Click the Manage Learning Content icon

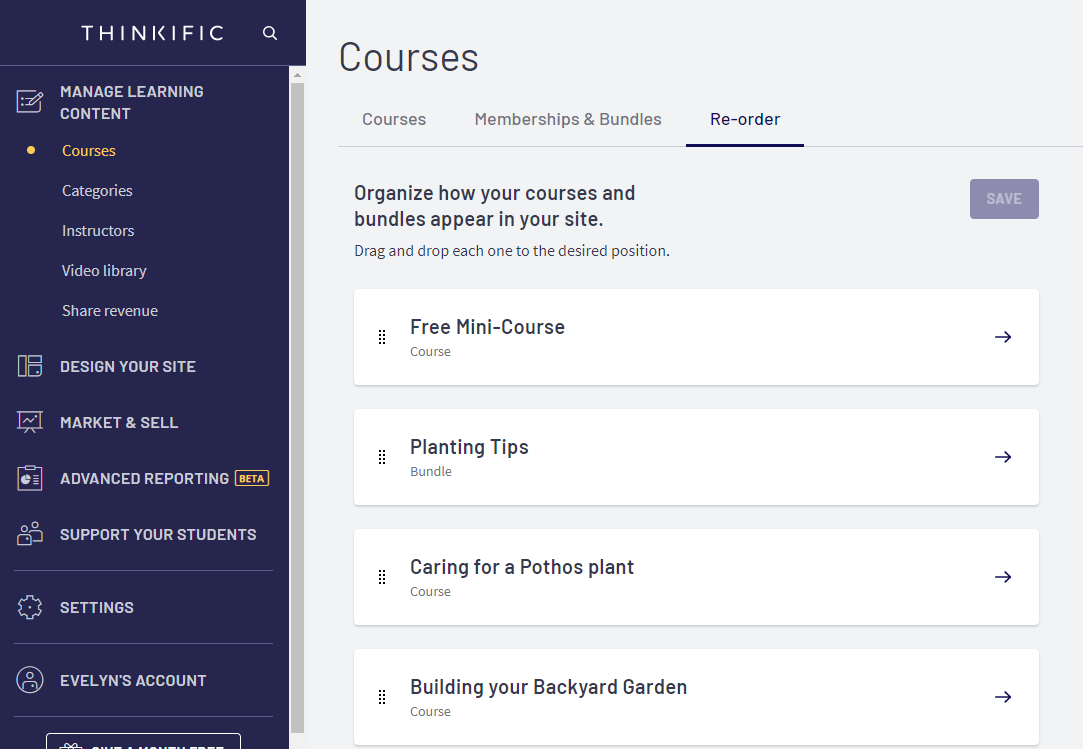point(30,102)
